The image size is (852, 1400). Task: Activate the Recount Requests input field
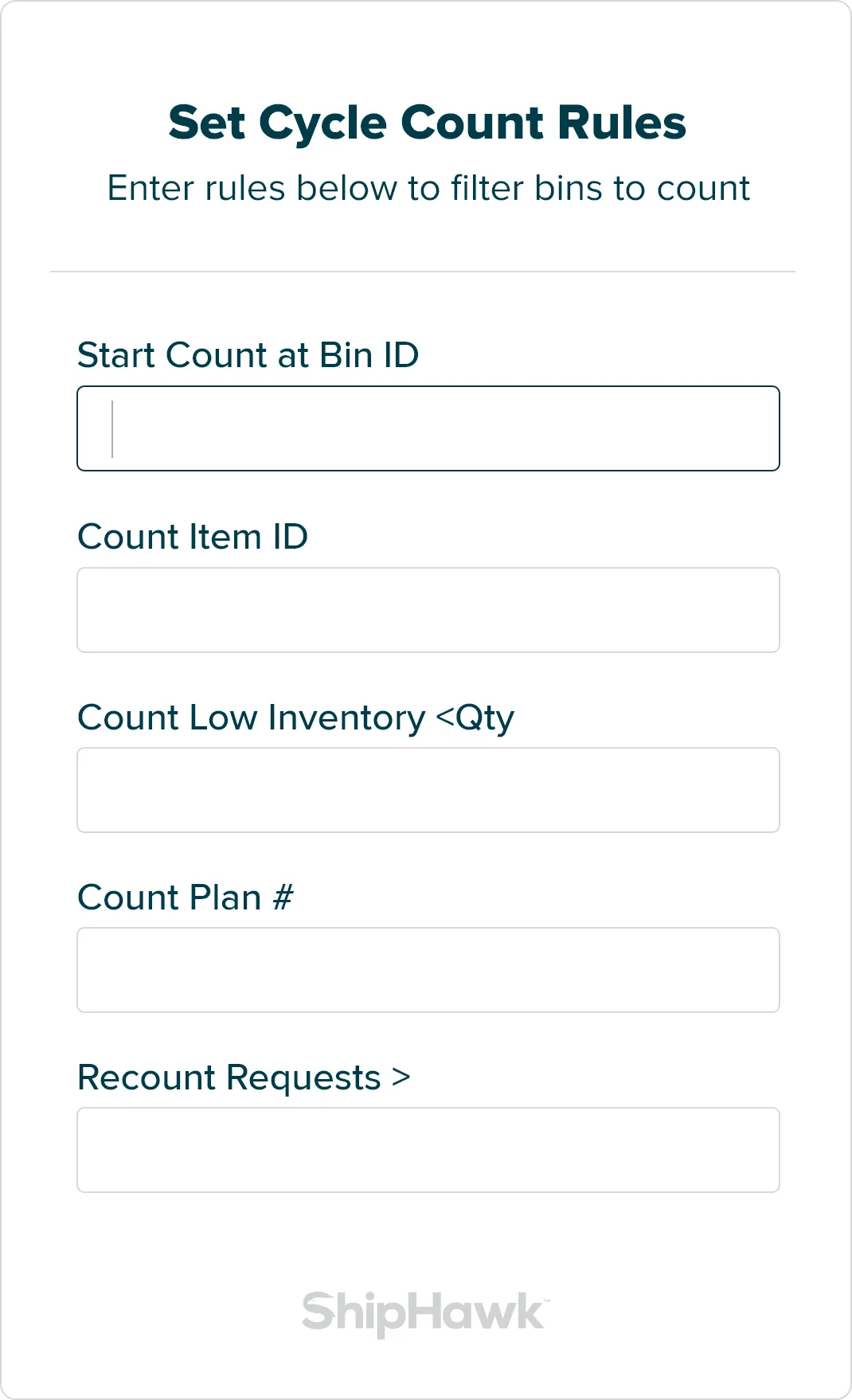tap(428, 1150)
